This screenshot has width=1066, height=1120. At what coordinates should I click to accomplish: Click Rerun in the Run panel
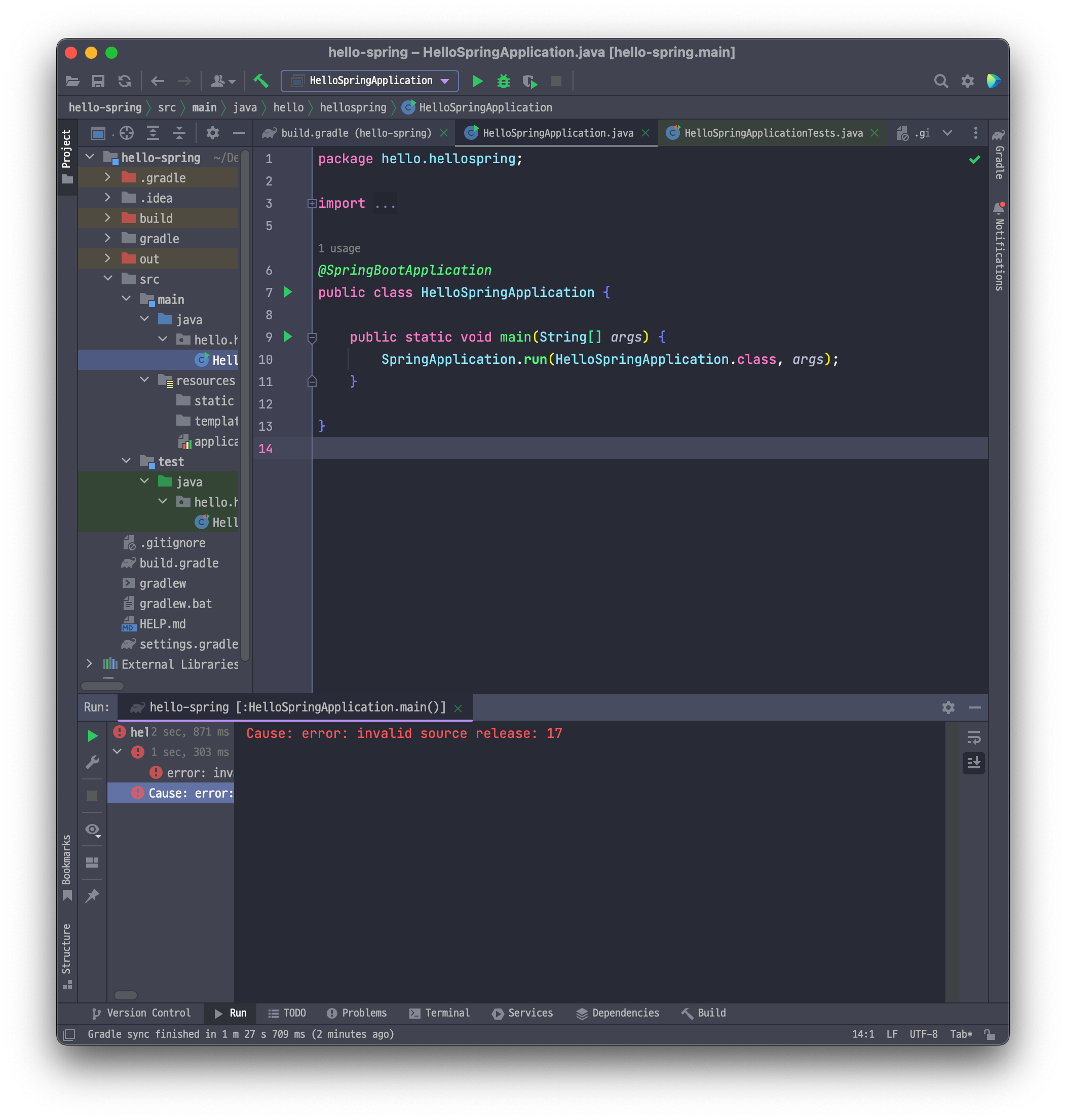pyautogui.click(x=93, y=736)
